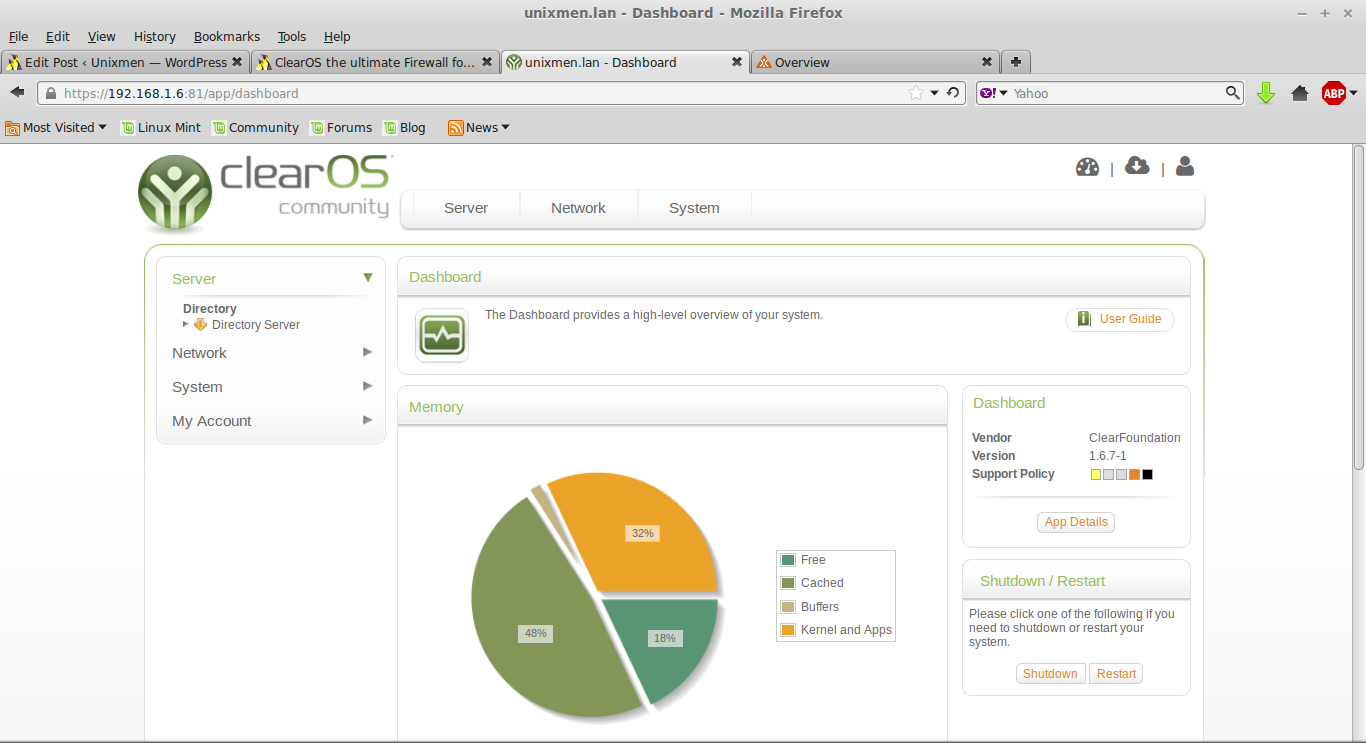Bookmark this page with the star icon
The height and width of the screenshot is (743, 1366).
coord(916,93)
